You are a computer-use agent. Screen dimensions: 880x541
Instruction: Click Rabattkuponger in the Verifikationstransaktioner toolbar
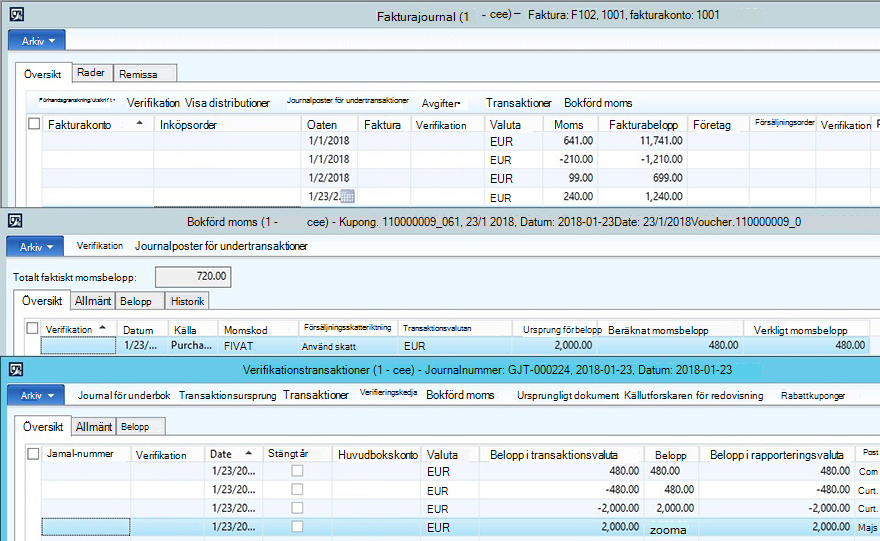tap(813, 396)
